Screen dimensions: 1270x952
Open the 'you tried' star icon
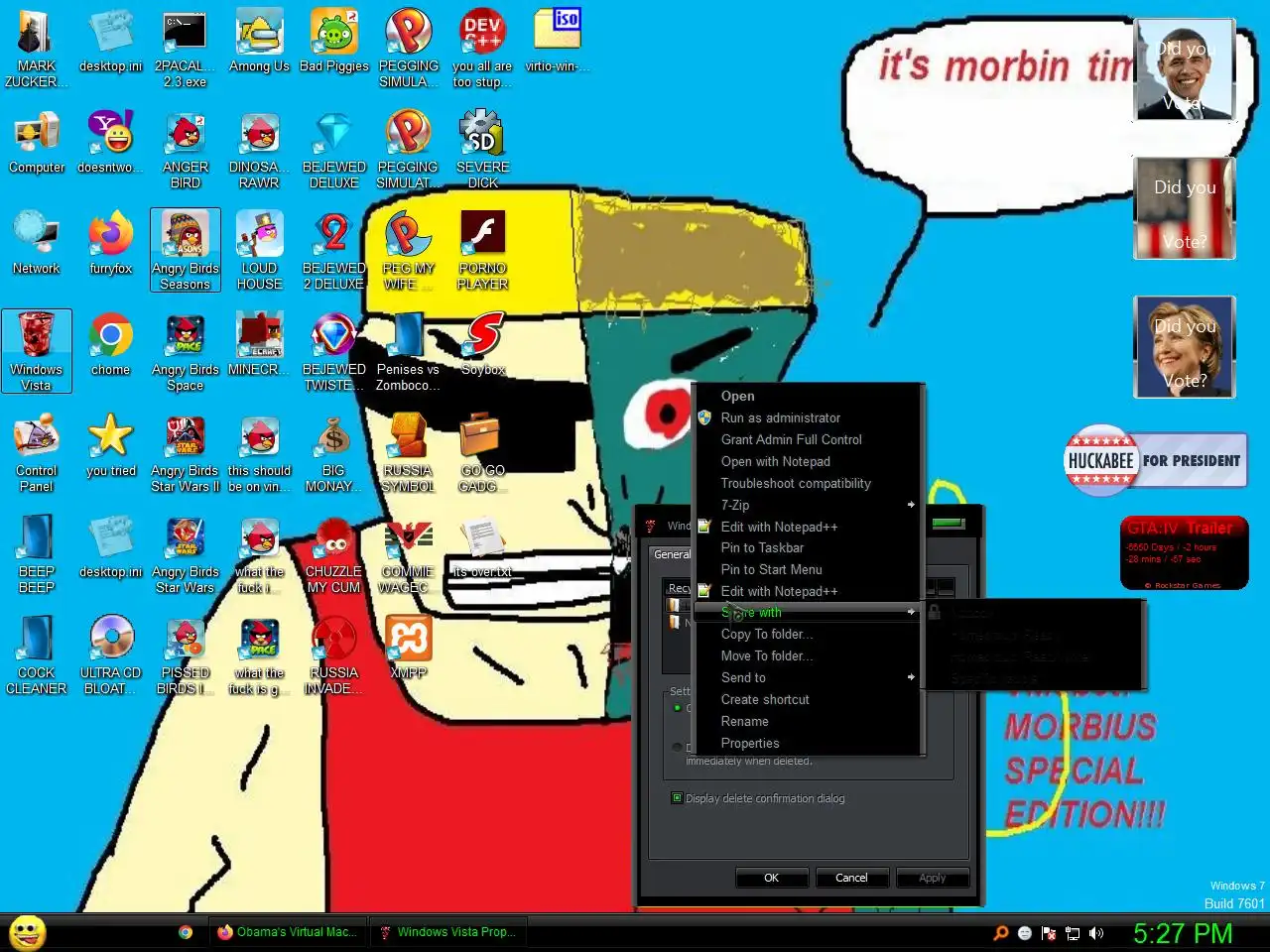tap(110, 446)
